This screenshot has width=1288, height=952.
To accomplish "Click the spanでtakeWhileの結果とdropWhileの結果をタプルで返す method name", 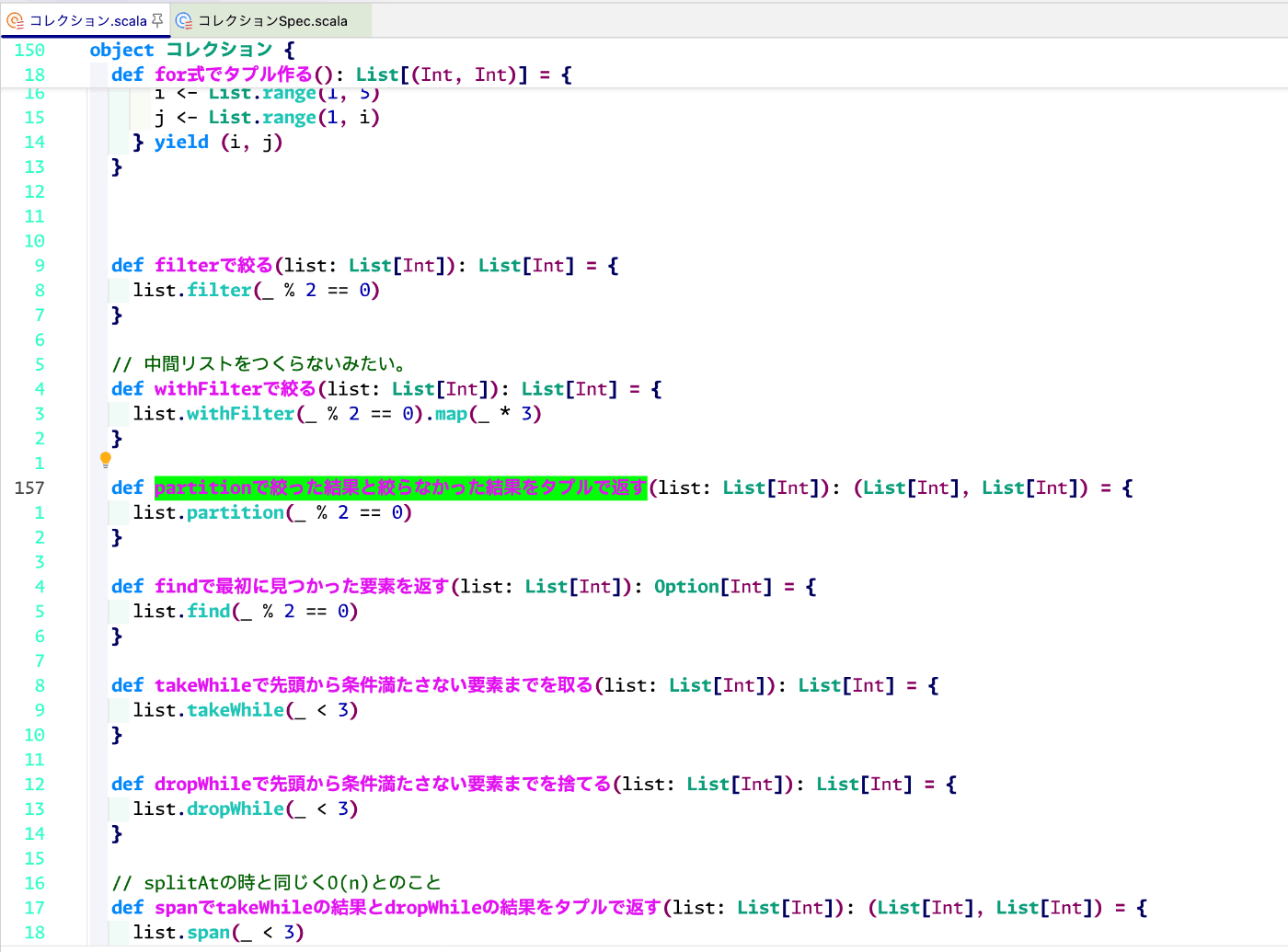I will (x=408, y=908).
